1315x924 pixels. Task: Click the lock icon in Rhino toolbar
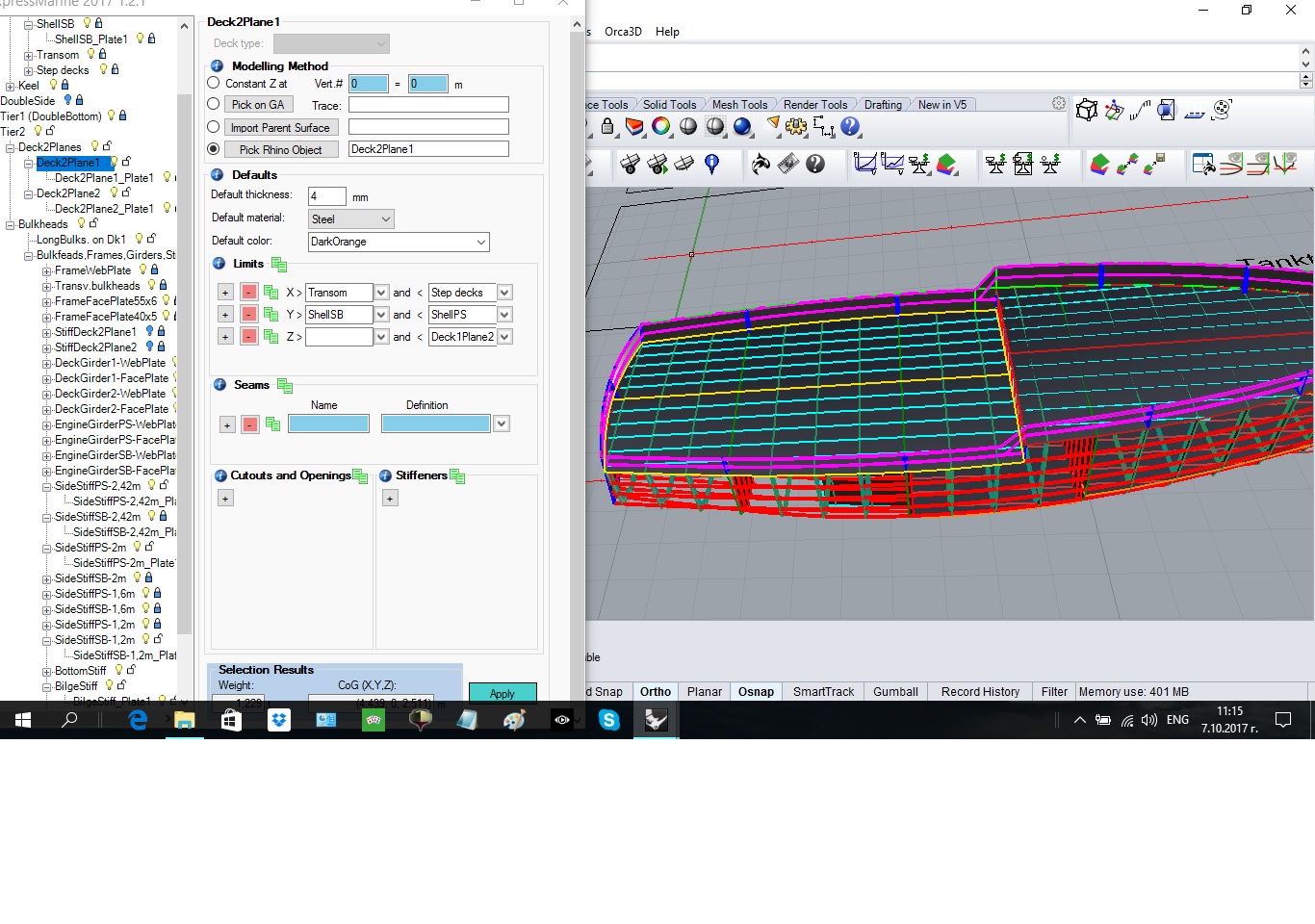pyautogui.click(x=607, y=126)
